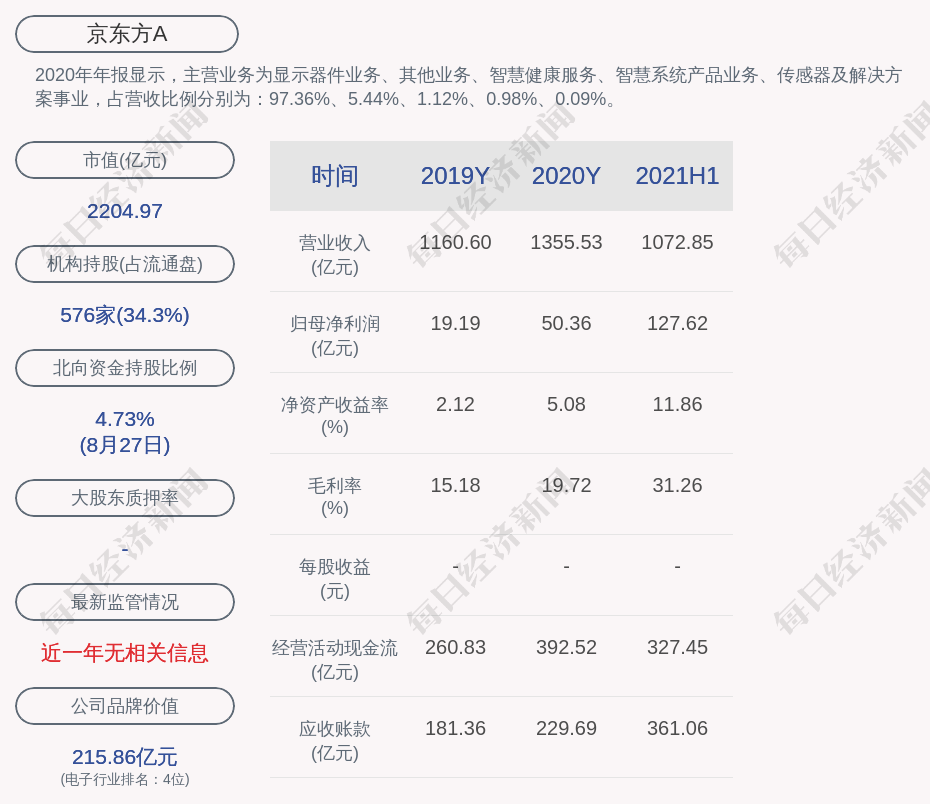The height and width of the screenshot is (804, 930).
Task: Click the 京东方A company name pill
Action: [126, 34]
